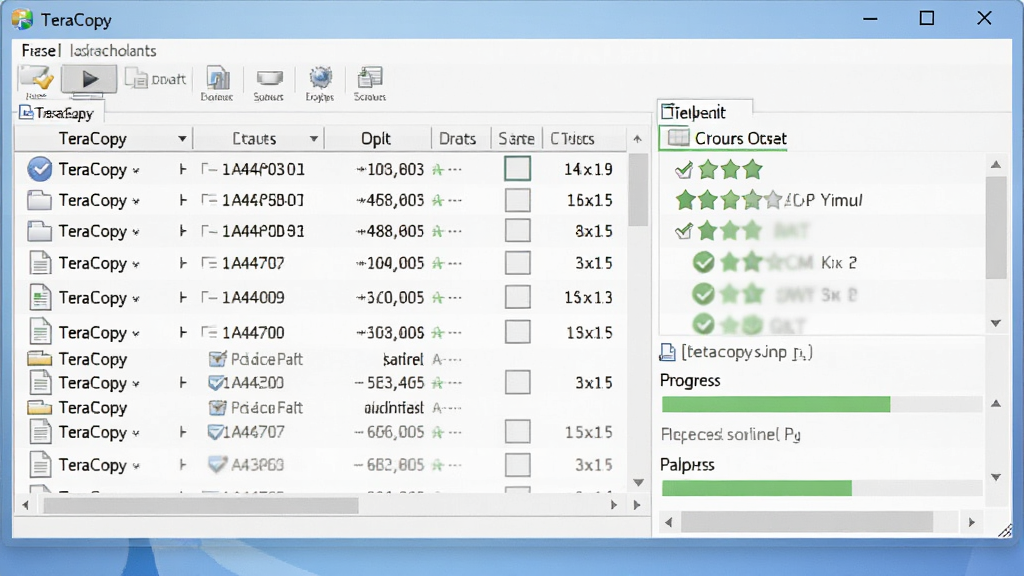Expand the tree marker of the 1A44200 row
Image resolution: width=1024 pixels, height=576 pixels.
(x=183, y=383)
